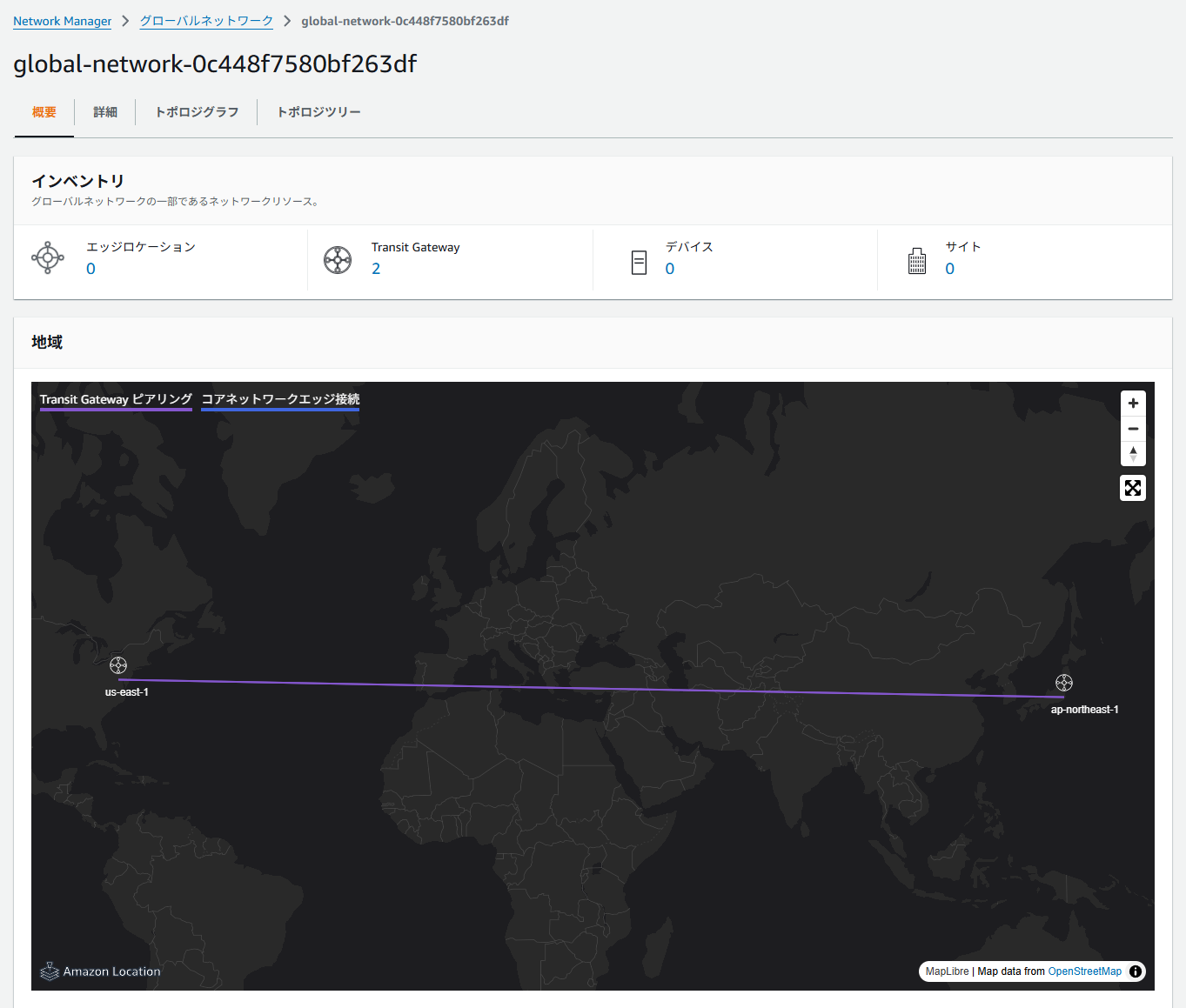Click the インベントリ description text
The image size is (1186, 1008).
[x=177, y=202]
